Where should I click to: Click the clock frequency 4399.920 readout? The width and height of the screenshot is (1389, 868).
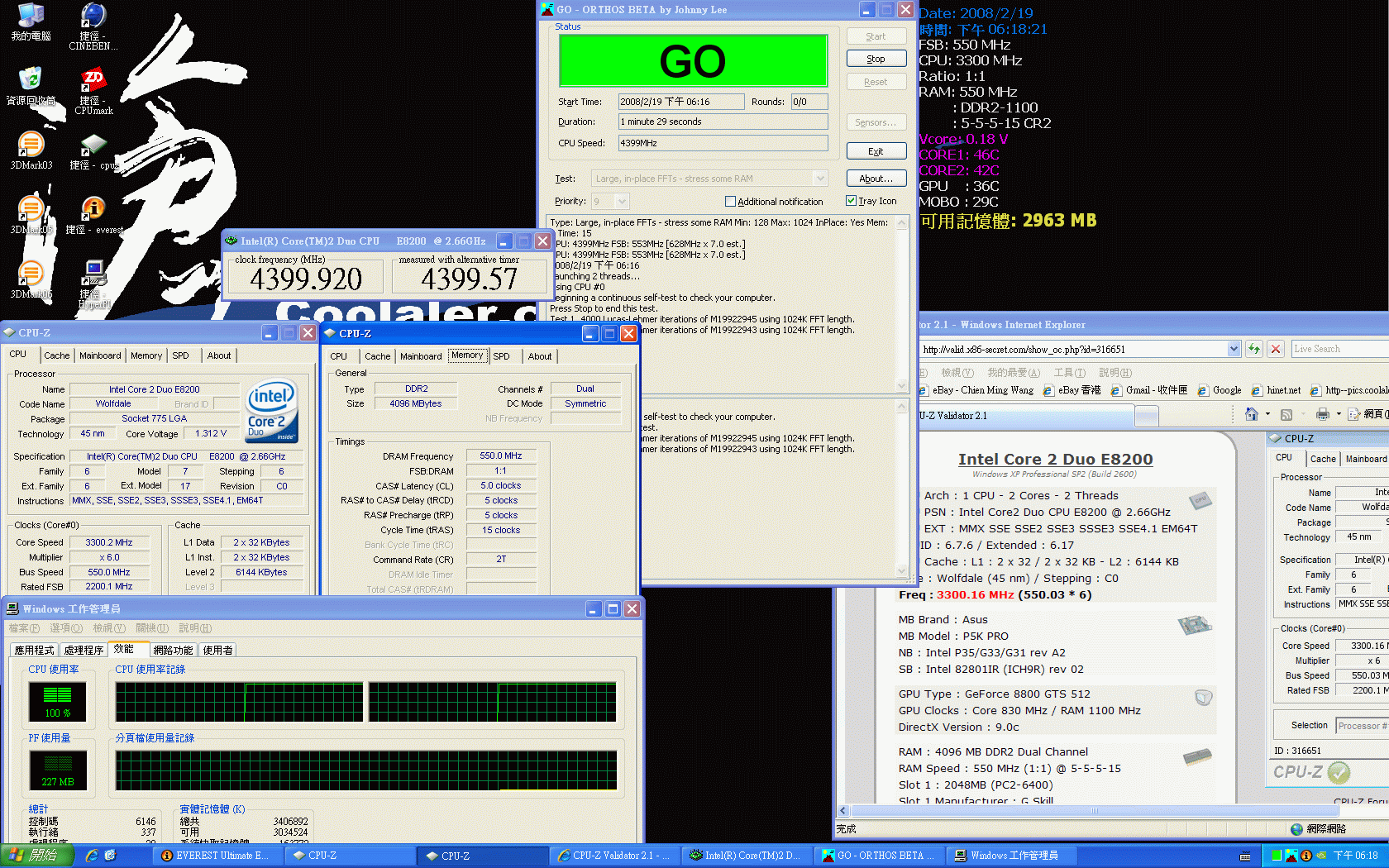click(306, 279)
